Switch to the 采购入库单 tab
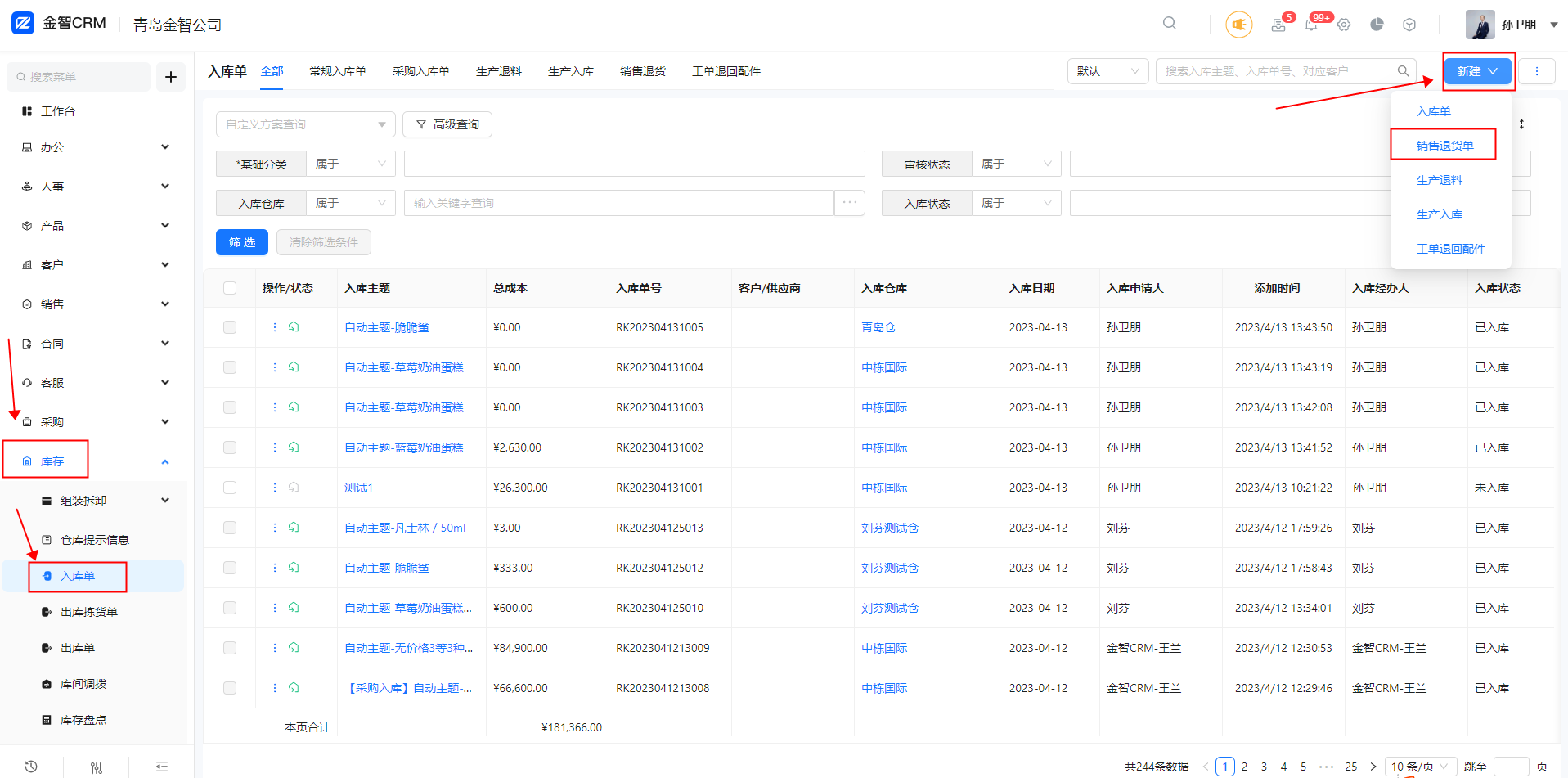Viewport: 1568px width, 778px height. tap(421, 71)
